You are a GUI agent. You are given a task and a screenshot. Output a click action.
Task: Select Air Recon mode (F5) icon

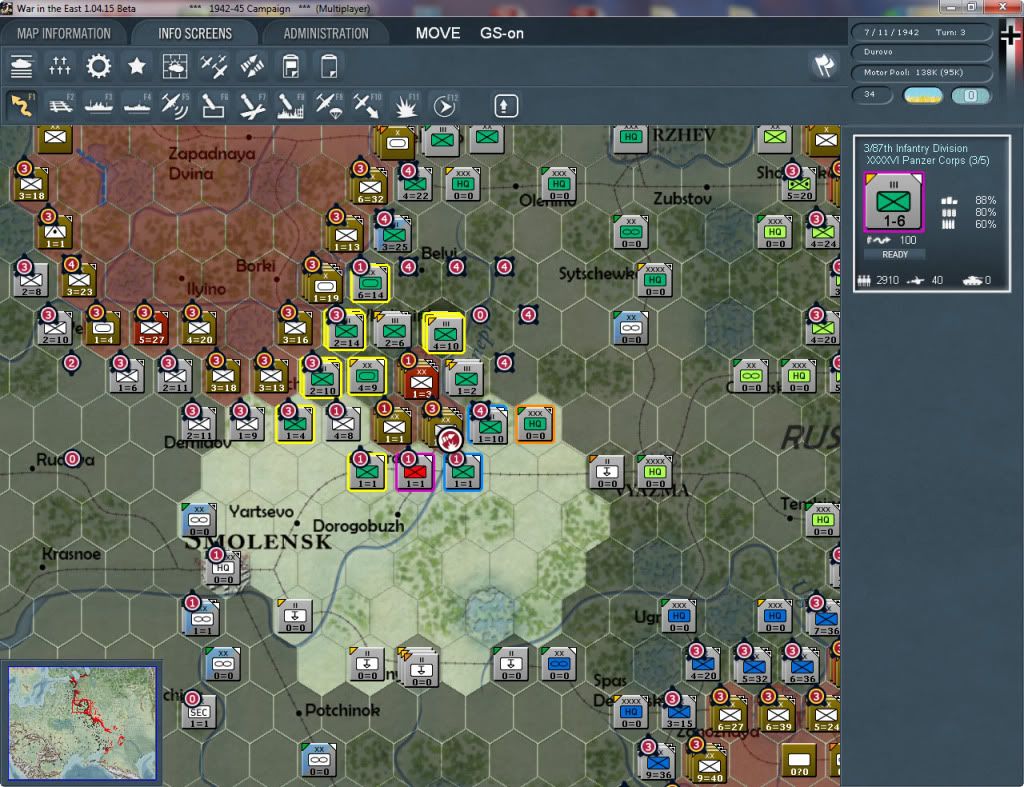(175, 105)
